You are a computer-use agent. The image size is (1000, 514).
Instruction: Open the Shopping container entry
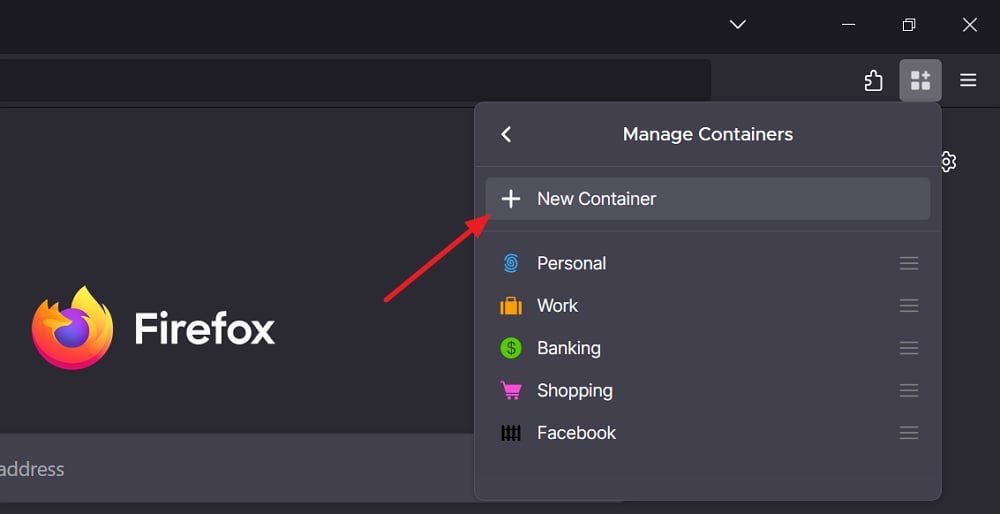(x=708, y=390)
